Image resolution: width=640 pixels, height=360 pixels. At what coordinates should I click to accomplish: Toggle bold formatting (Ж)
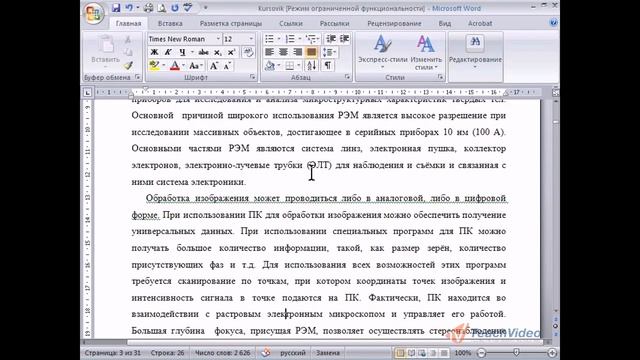(154, 52)
